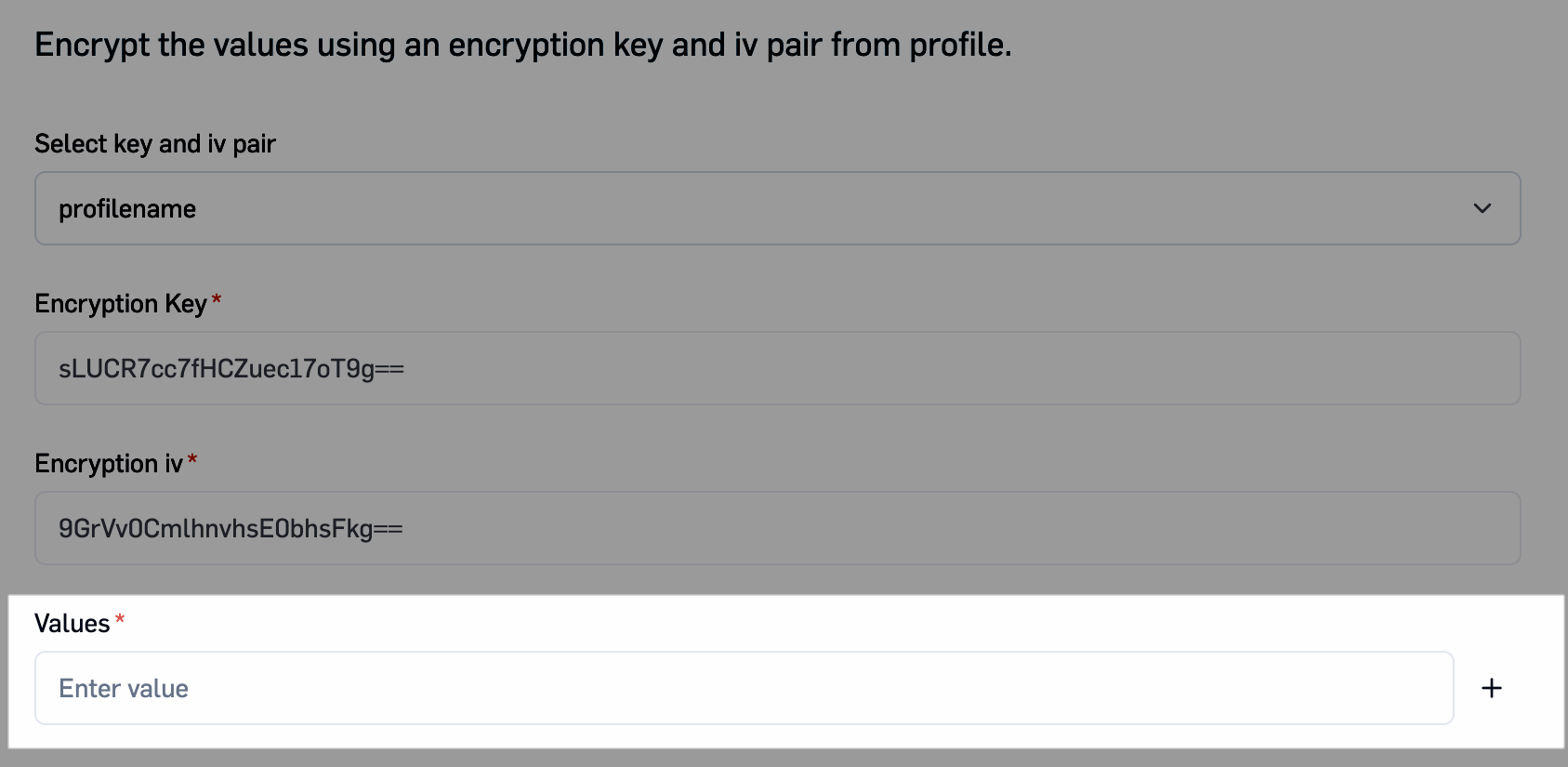Click the required asterisk beside Values
The image size is (1568, 767).
click(120, 618)
